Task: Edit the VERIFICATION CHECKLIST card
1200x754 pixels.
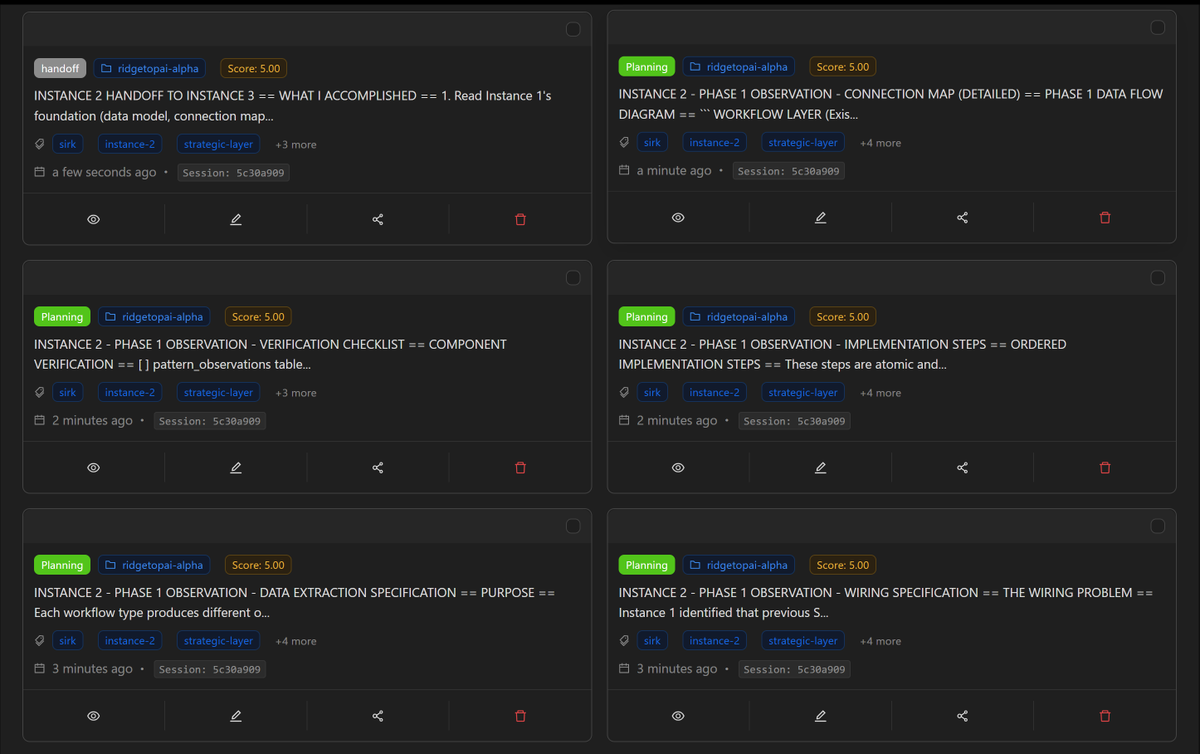Action: pos(236,467)
